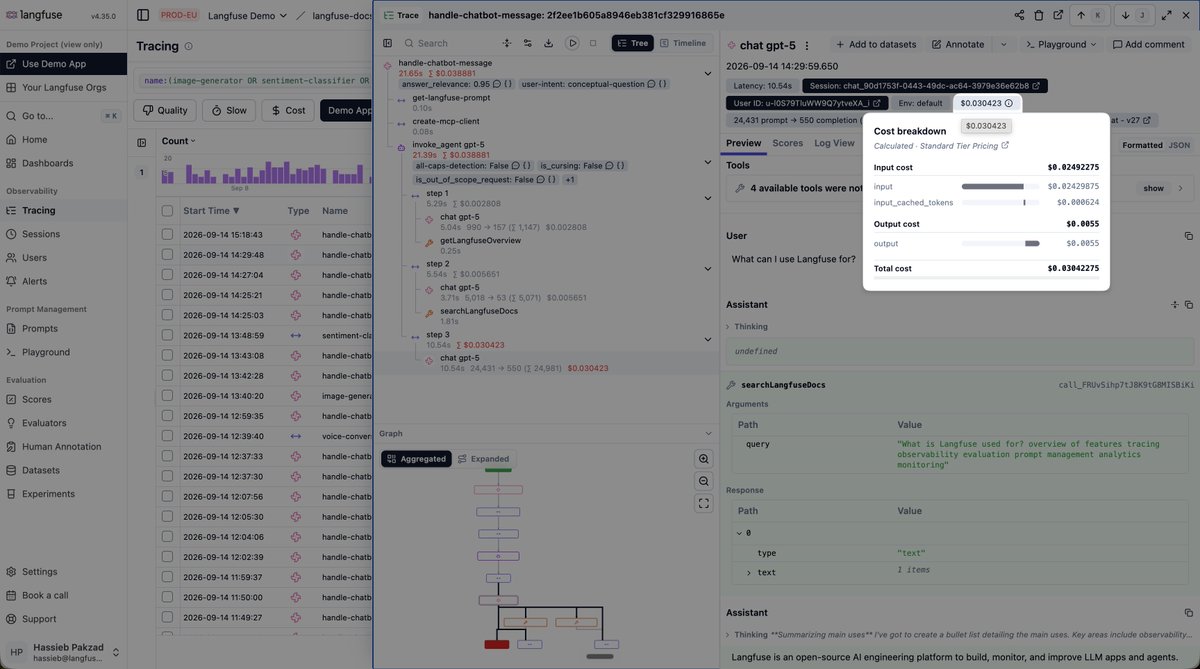
Task: Click the sparkle icon beside first Assistant heading
Action: (x=1175, y=304)
